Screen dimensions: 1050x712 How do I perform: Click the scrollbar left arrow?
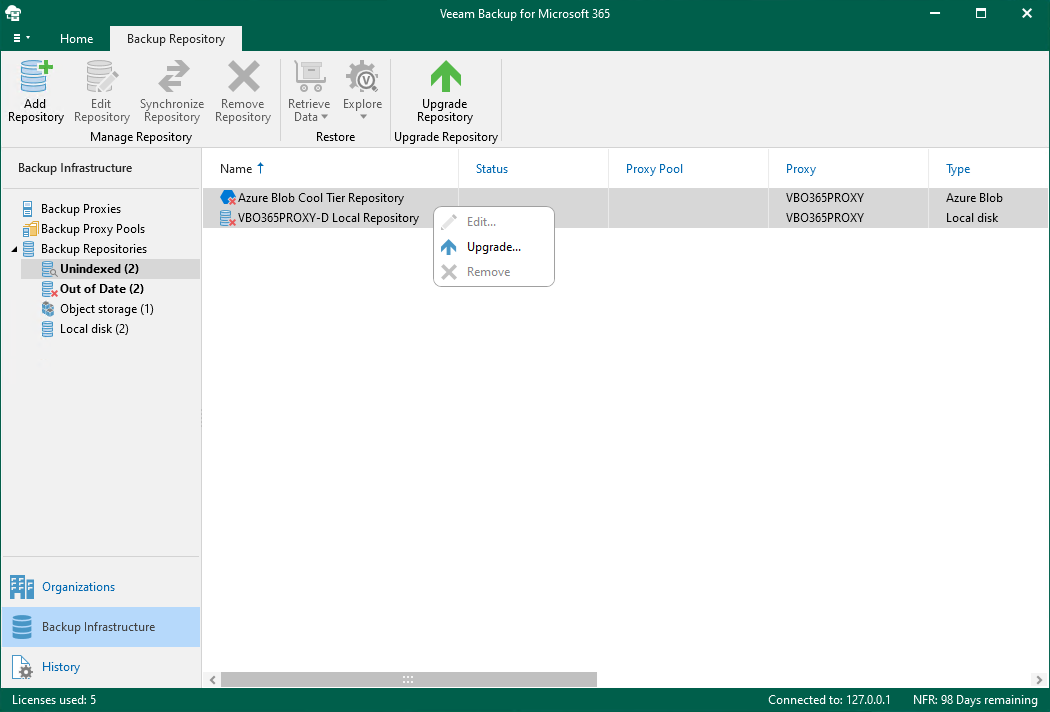coord(212,680)
